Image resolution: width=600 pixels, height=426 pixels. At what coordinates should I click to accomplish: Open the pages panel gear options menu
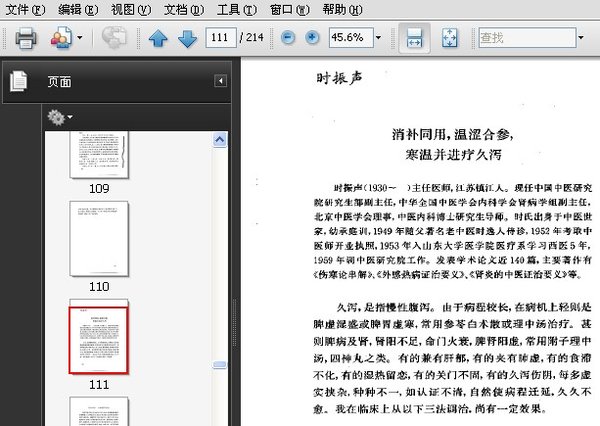pos(59,118)
